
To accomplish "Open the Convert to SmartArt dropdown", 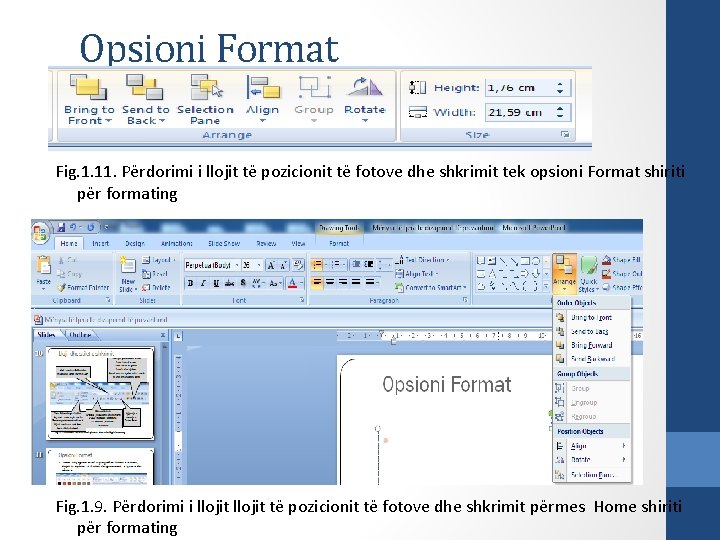I will (x=431, y=288).
